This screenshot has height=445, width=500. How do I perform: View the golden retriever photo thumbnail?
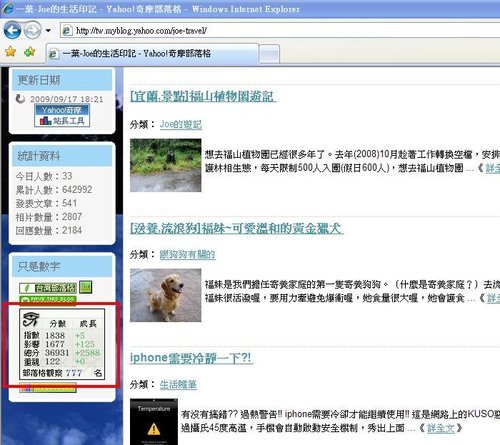pyautogui.click(x=165, y=295)
